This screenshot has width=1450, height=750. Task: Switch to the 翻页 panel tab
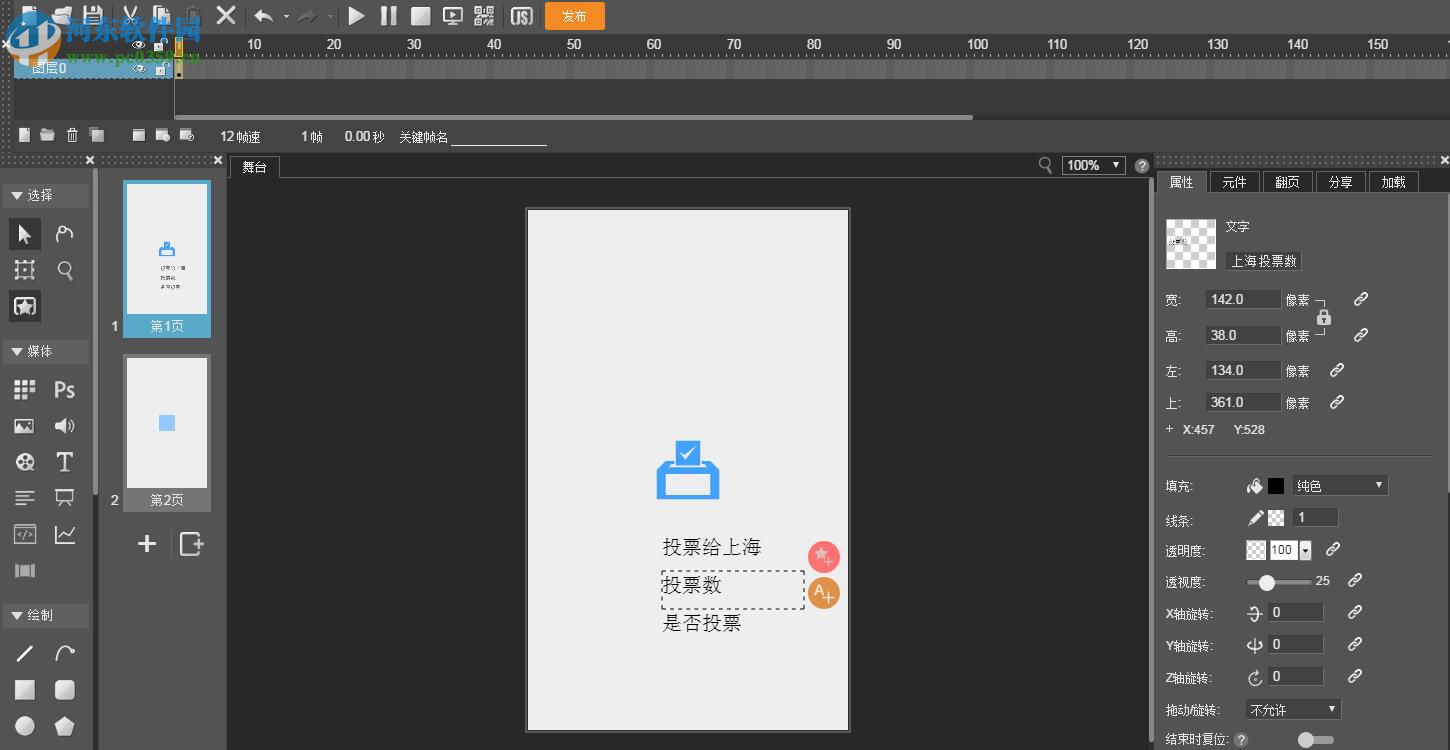(1287, 181)
